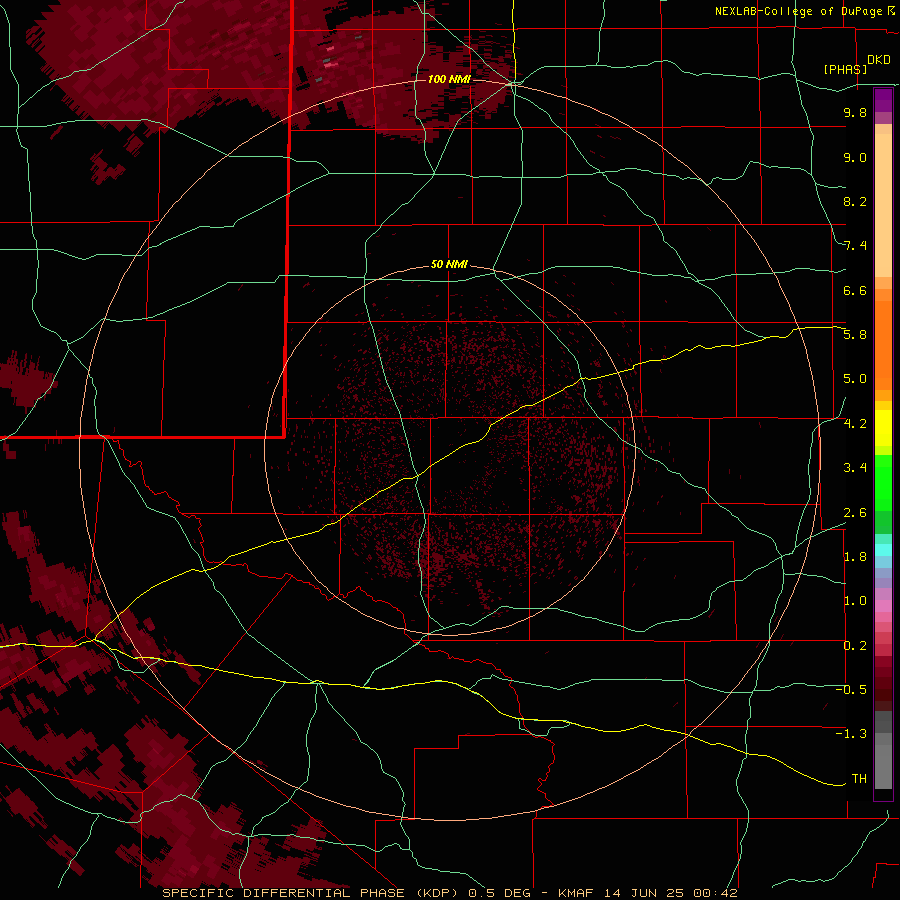Click the 14 JUN 25 00:42 timestamp
900x900 pixels.
[x=671, y=893]
